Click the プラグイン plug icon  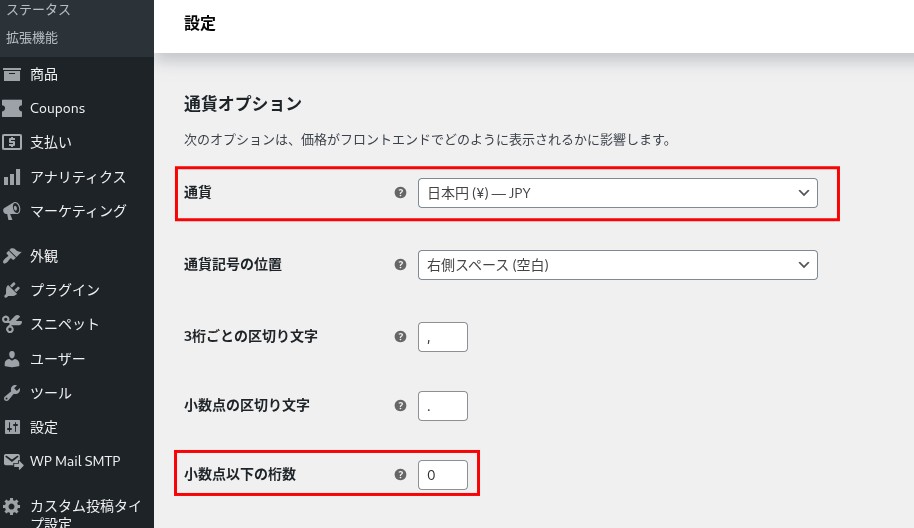pyautogui.click(x=13, y=290)
